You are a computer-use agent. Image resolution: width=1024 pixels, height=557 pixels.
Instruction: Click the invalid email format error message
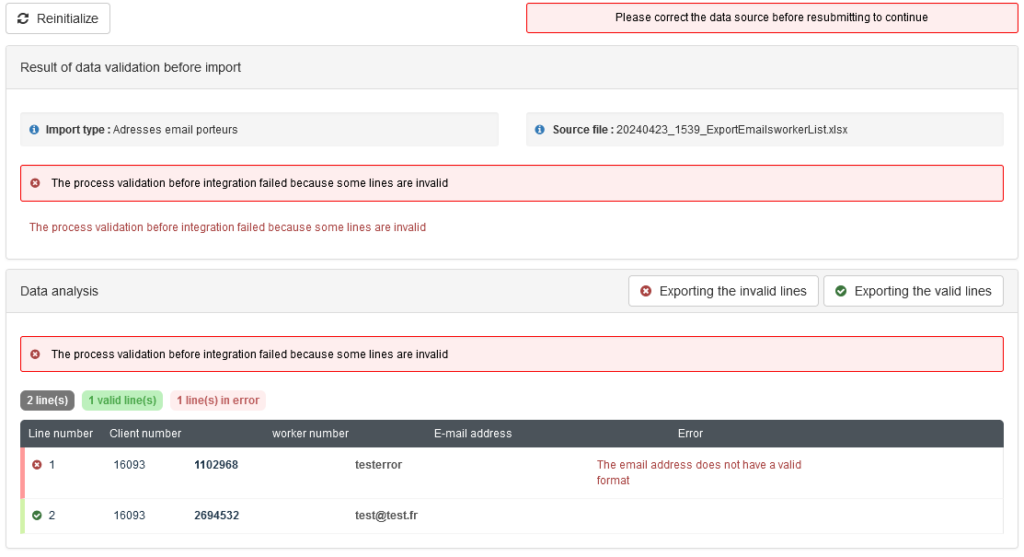(699, 473)
